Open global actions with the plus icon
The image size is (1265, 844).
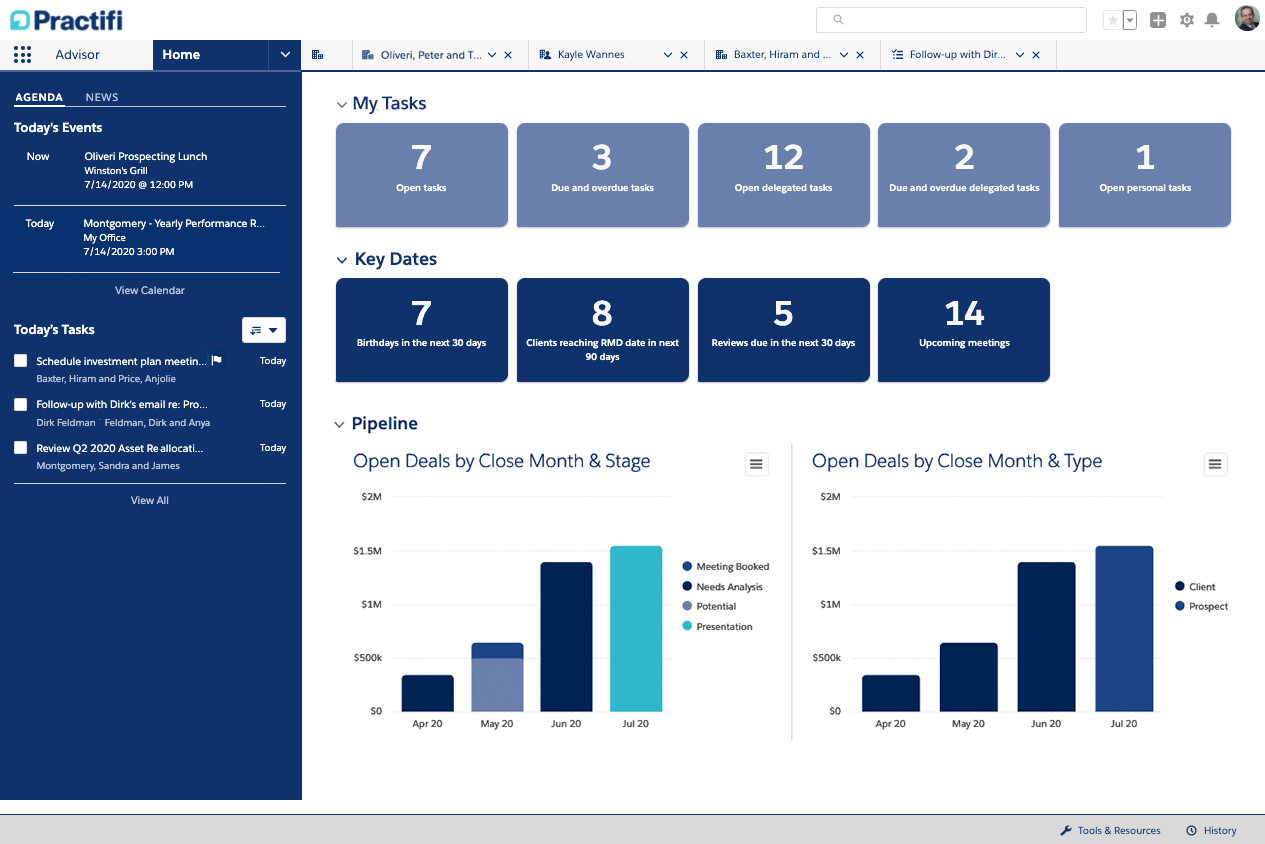click(1157, 19)
